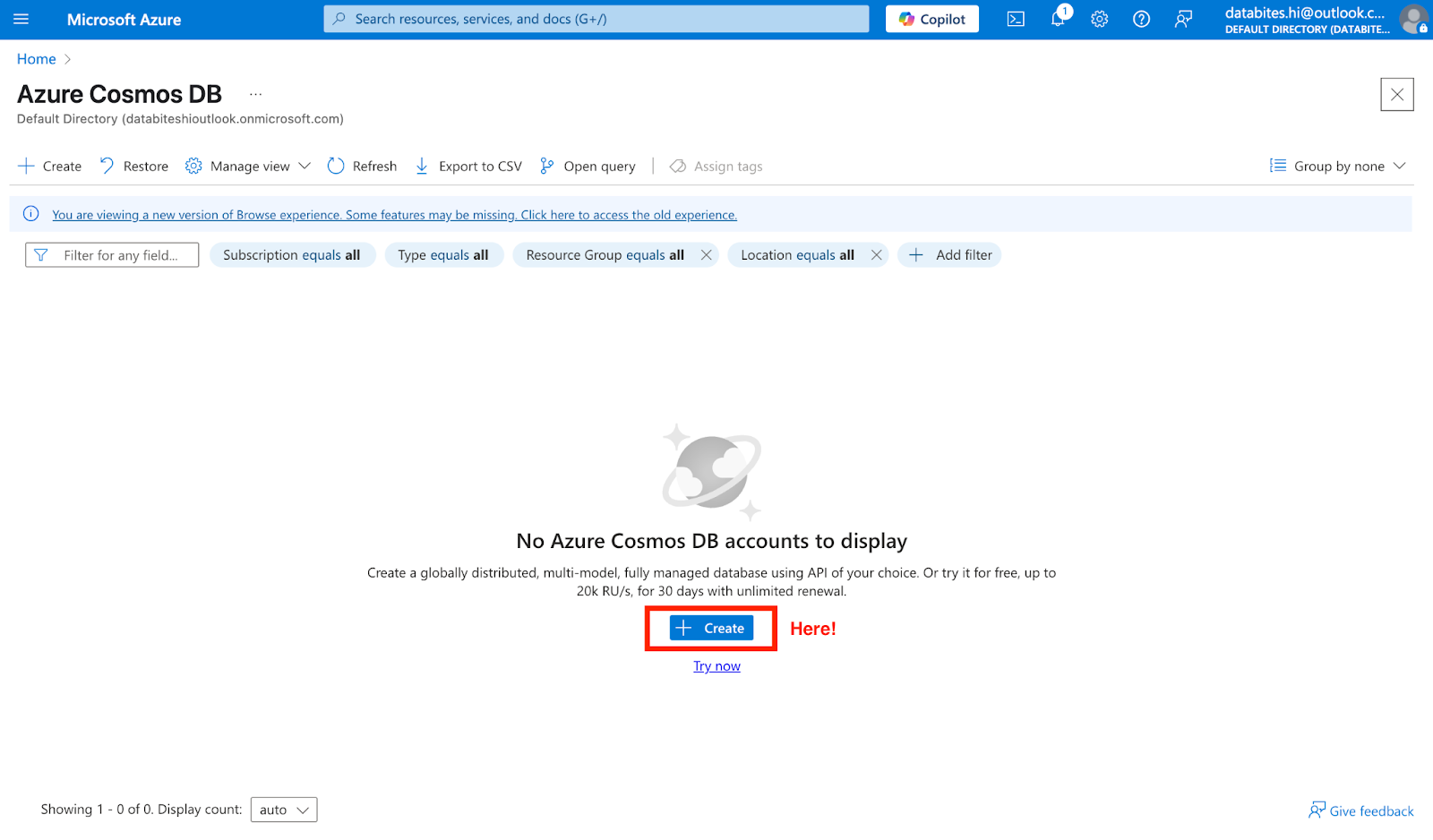This screenshot has height=840, width=1433.
Task: Go to Microsoft Azure home title
Action: point(124,20)
